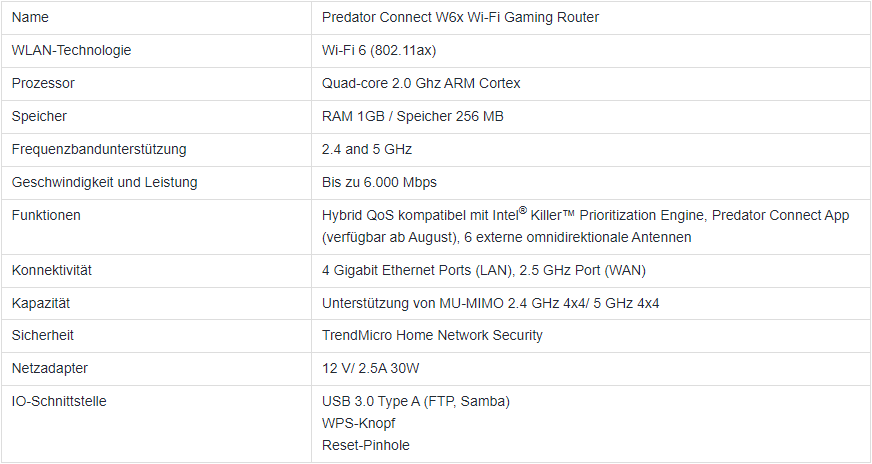
Task: Click the 'WLAN-Technologie' label
Action: pos(71,50)
